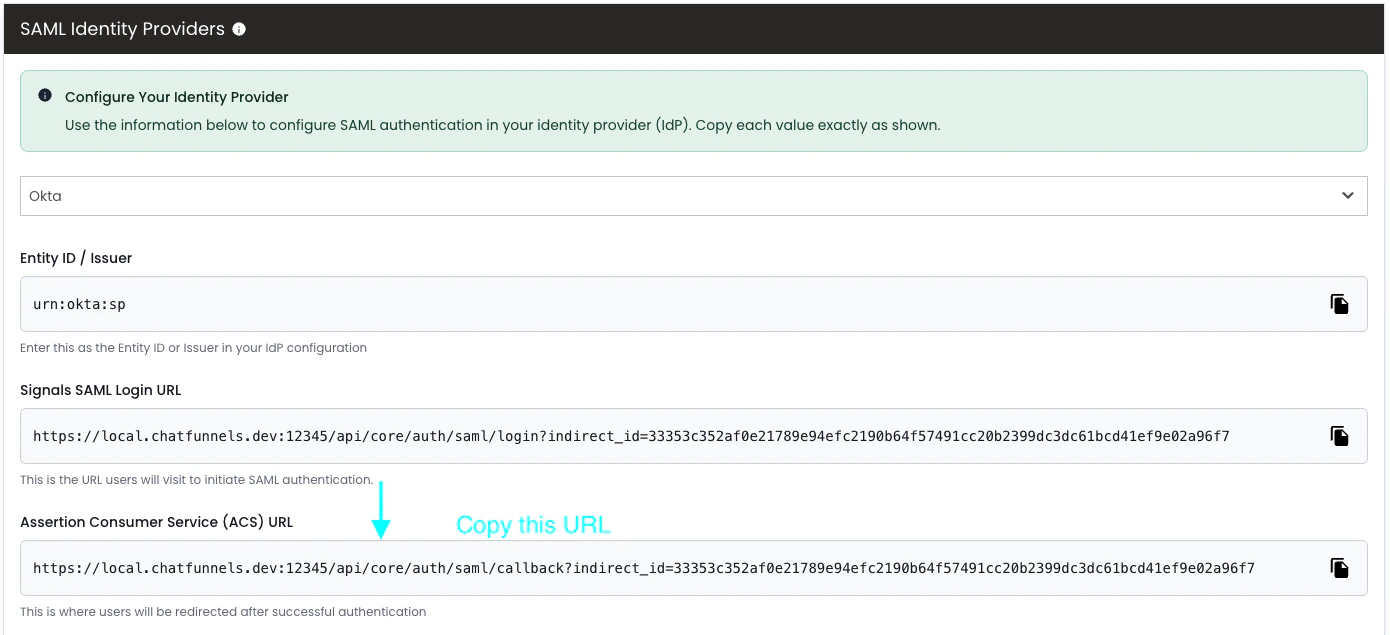The image size is (1390, 635).
Task: Click the Entity ID / Issuer heading
Action: [x=75, y=257]
